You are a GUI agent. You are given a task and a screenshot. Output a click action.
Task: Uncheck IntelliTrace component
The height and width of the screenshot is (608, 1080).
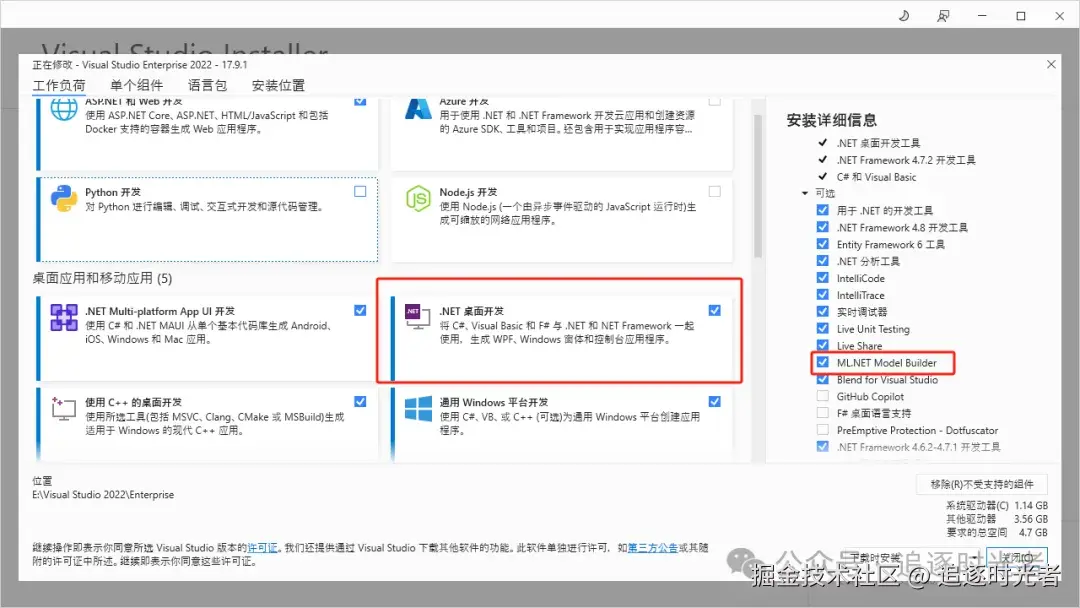pos(822,295)
